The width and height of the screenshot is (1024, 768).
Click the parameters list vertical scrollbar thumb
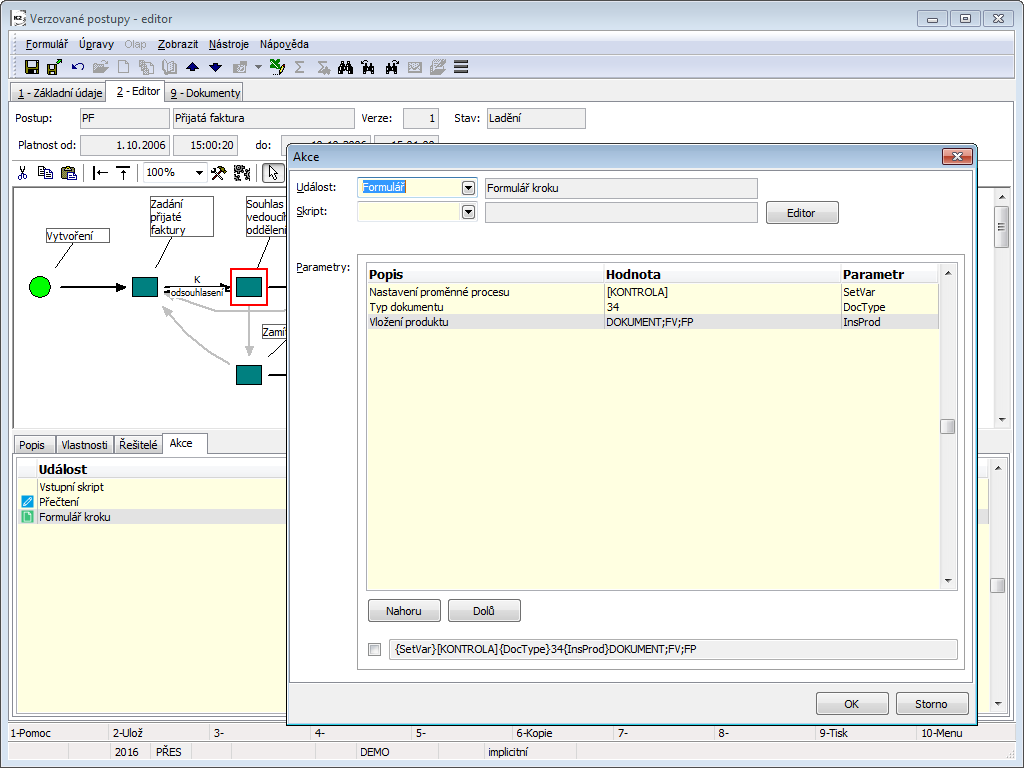coord(948,427)
